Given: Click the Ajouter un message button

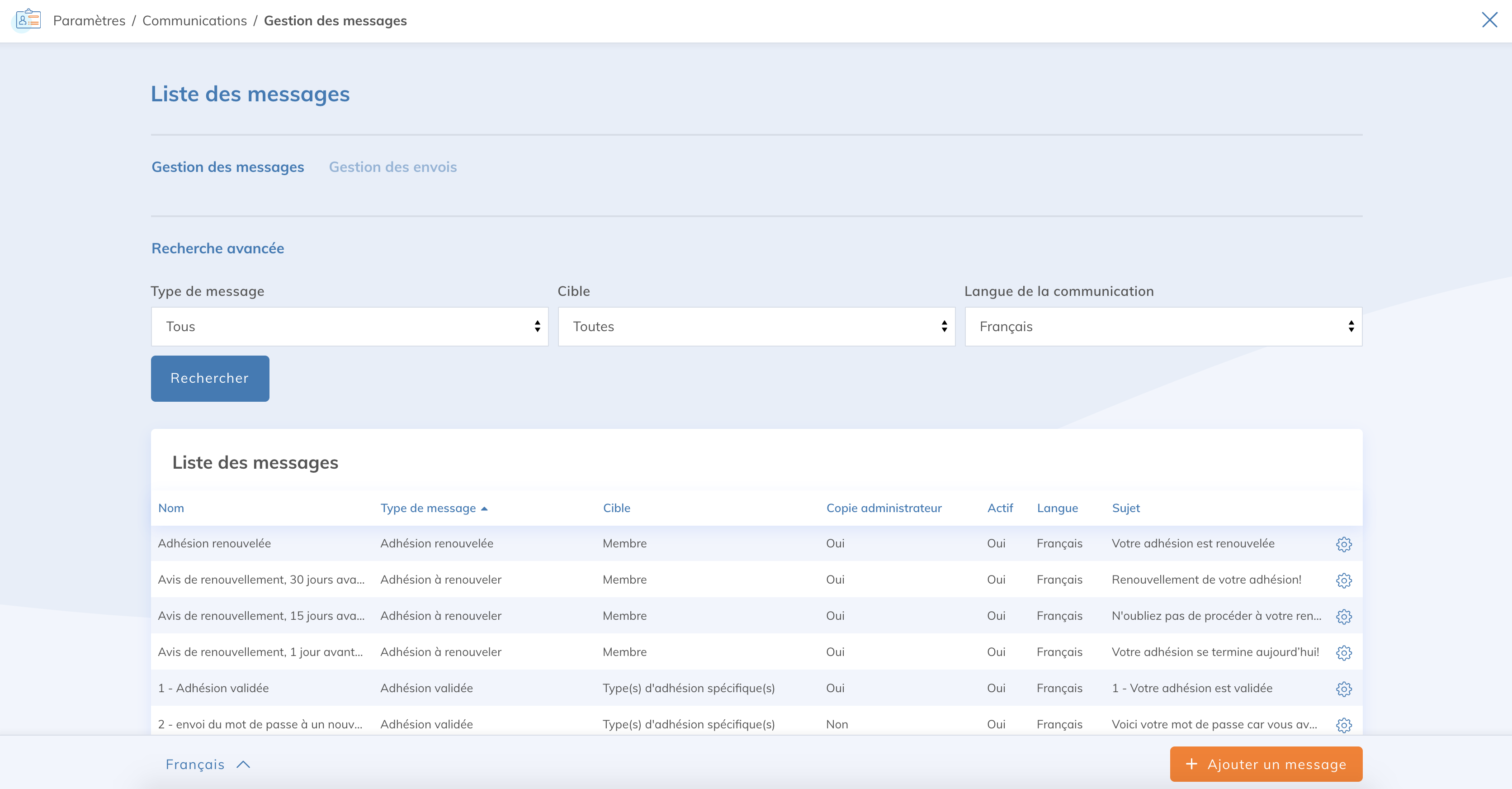Looking at the screenshot, I should click(1266, 764).
